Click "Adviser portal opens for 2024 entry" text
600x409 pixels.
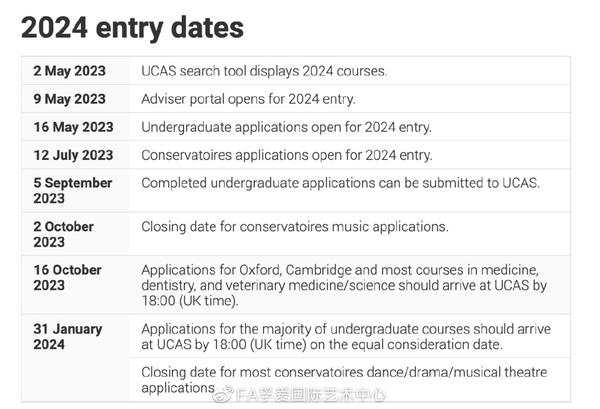(x=248, y=99)
